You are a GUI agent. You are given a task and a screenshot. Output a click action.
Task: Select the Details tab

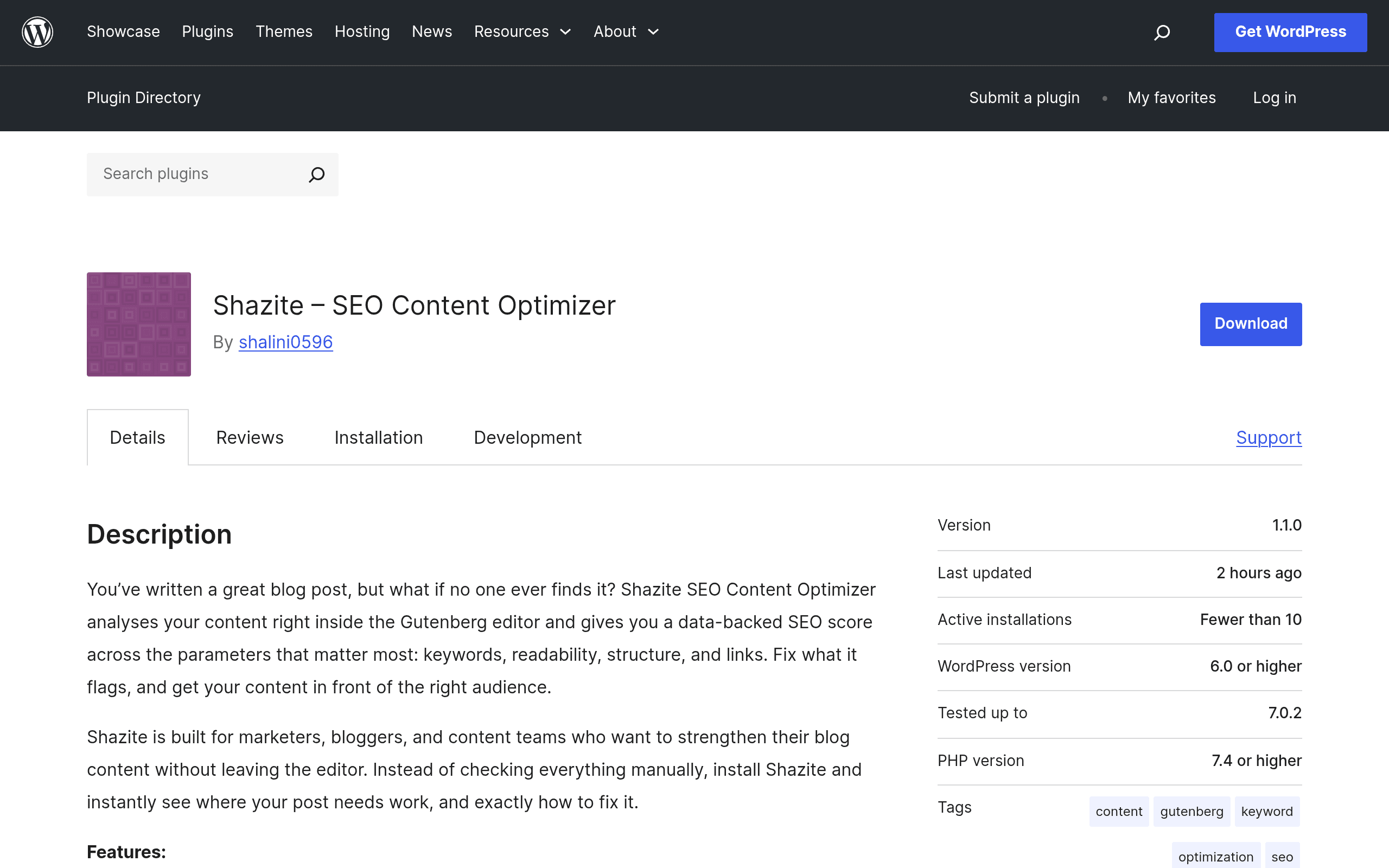tap(138, 437)
